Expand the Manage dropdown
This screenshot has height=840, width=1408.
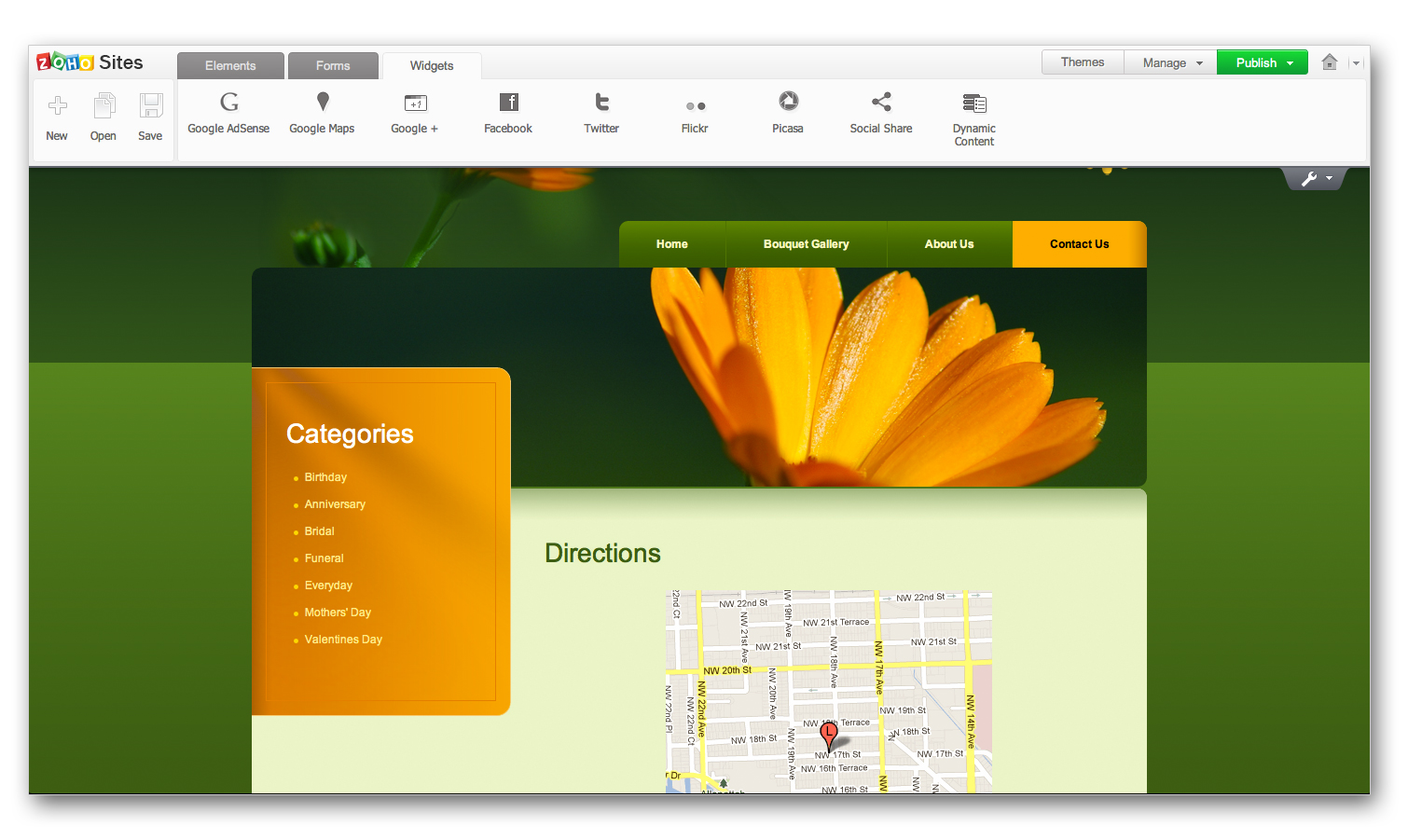[1170, 62]
